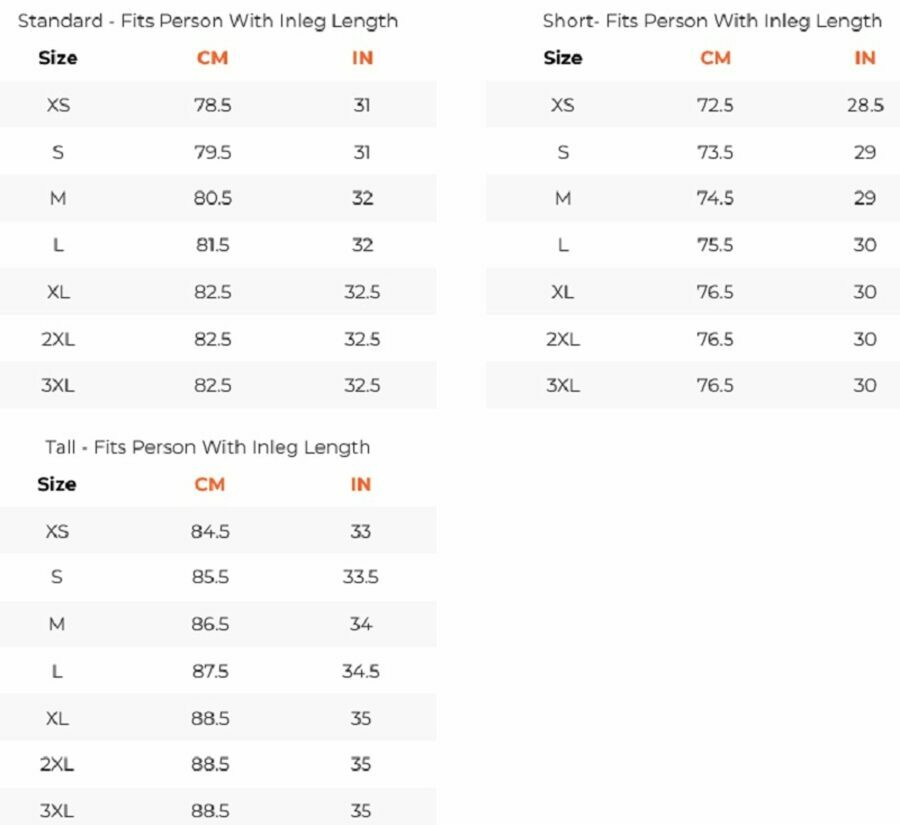Click the Tall inleg length table title
This screenshot has width=900, height=825.
coord(207,447)
